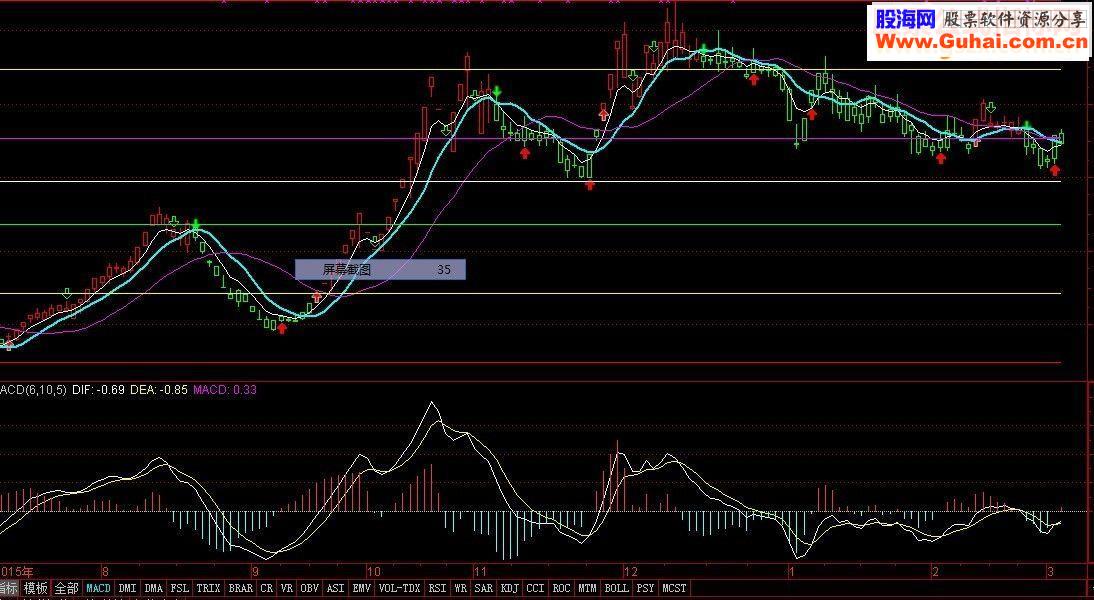Viewport: 1094px width, 600px height.
Task: Click the purple MACD: 0.33 value
Action: tap(225, 390)
